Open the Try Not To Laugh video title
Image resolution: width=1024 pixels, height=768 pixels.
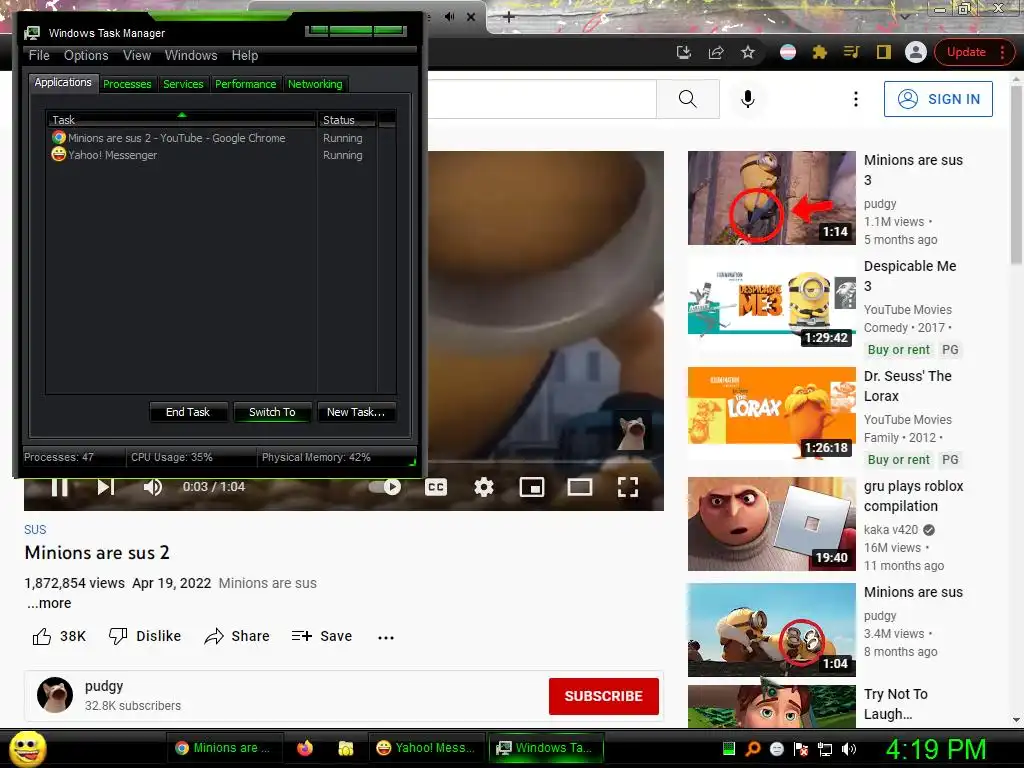point(896,704)
